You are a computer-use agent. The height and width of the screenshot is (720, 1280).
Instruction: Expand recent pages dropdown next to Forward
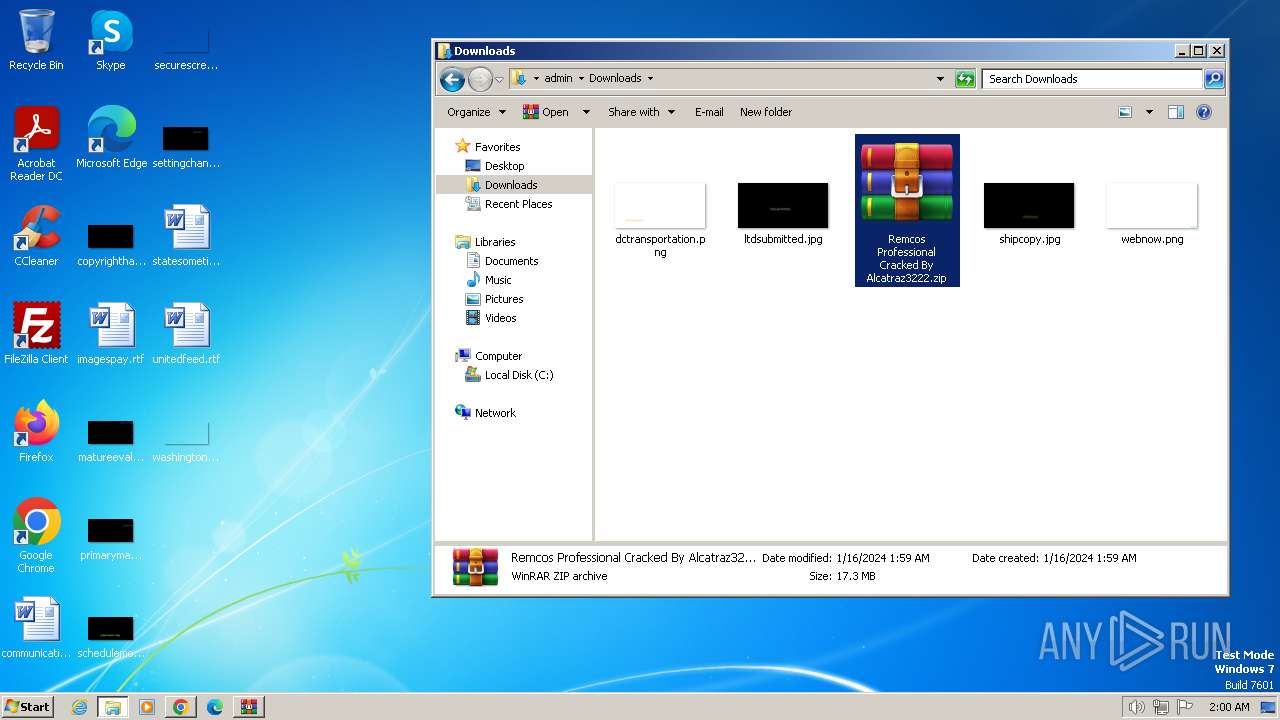pyautogui.click(x=499, y=79)
